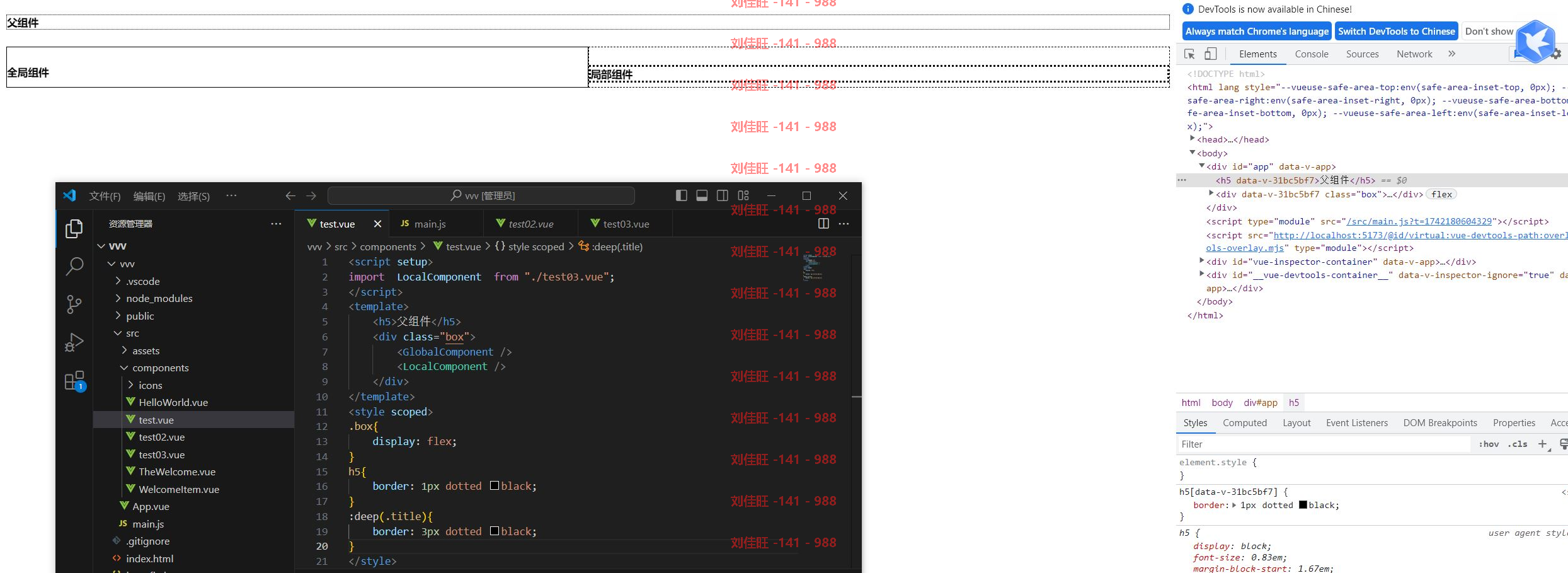Open the Search view in VS Code
The height and width of the screenshot is (573, 1568).
point(74,267)
